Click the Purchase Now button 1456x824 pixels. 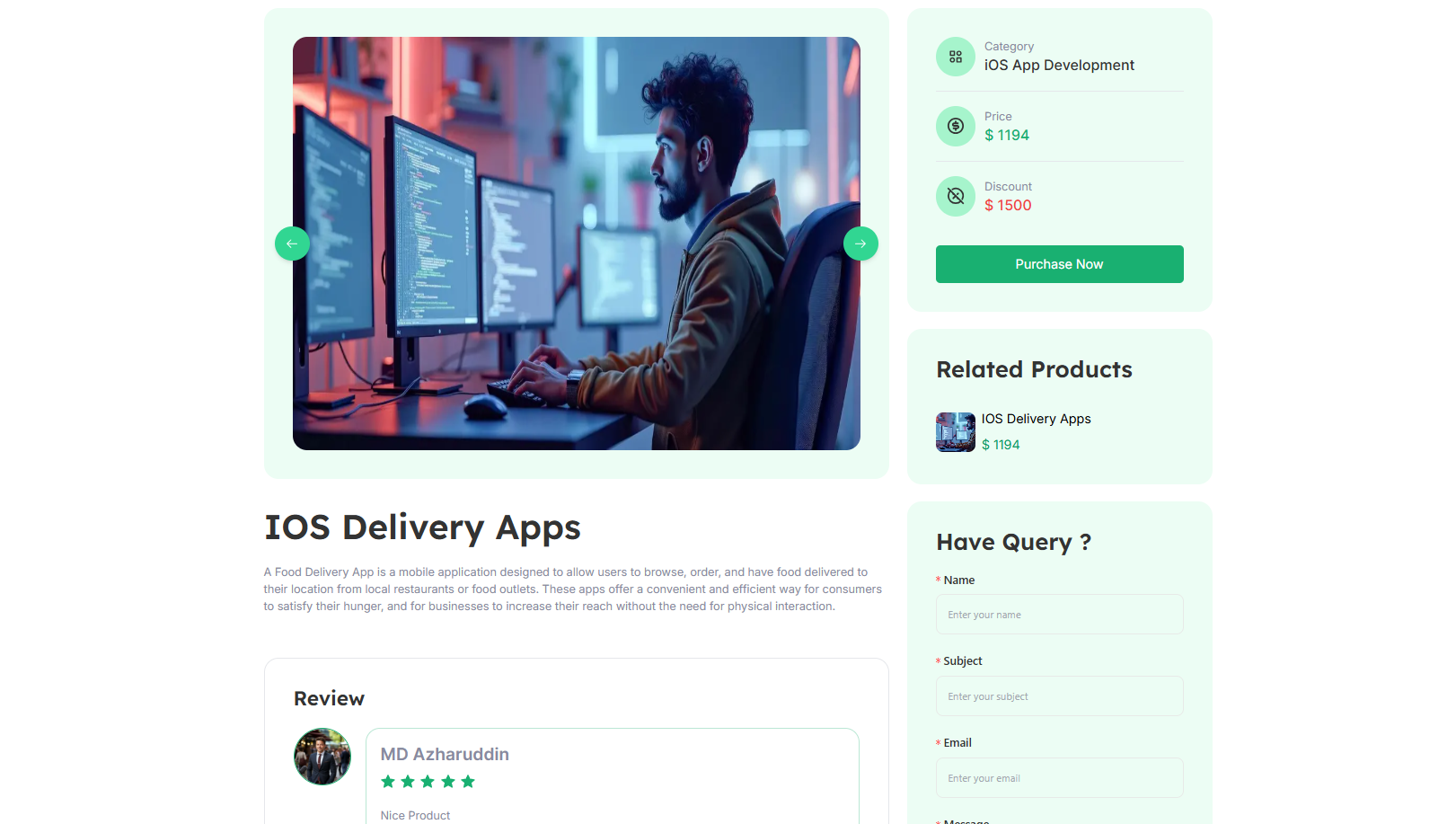[x=1059, y=264]
